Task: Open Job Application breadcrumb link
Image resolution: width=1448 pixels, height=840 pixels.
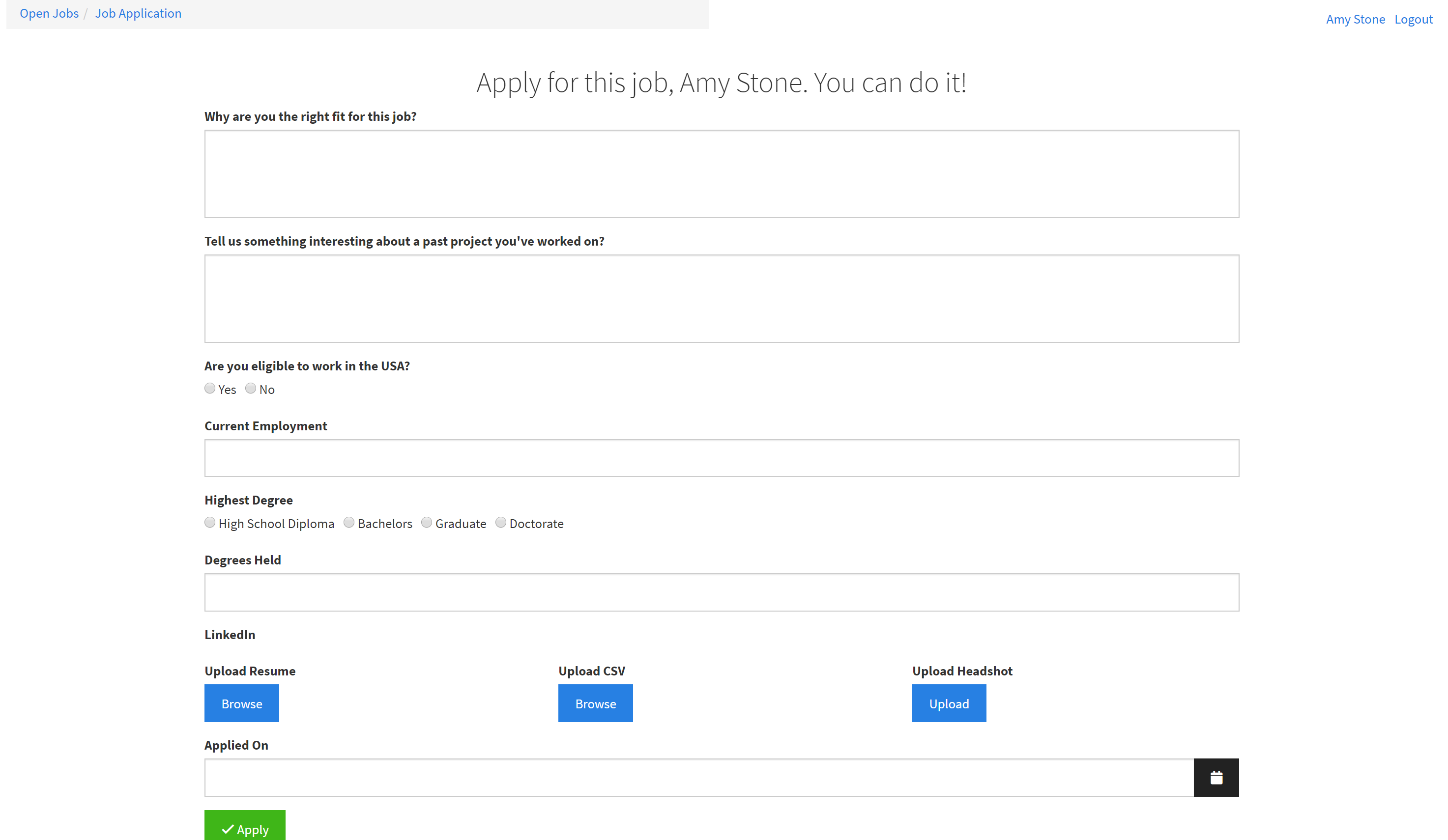Action: pyautogui.click(x=138, y=13)
